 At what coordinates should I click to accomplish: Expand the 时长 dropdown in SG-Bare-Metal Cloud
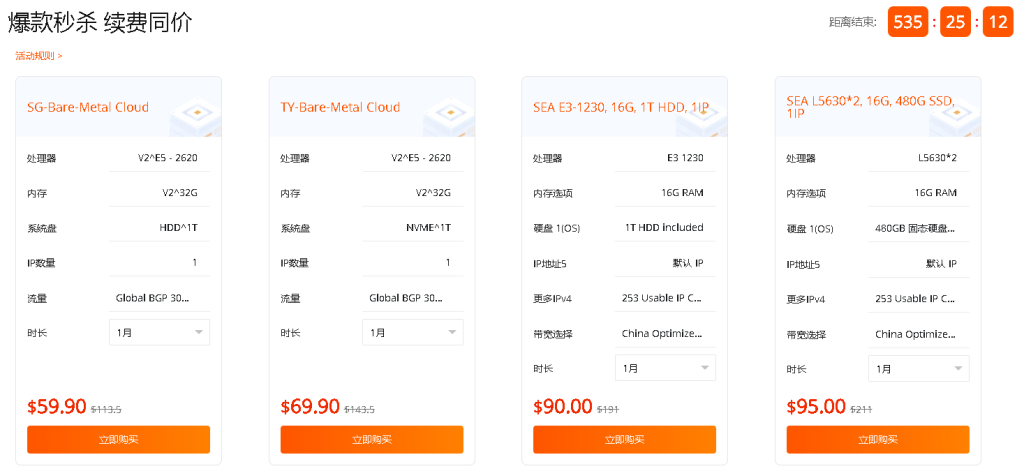tap(159, 332)
